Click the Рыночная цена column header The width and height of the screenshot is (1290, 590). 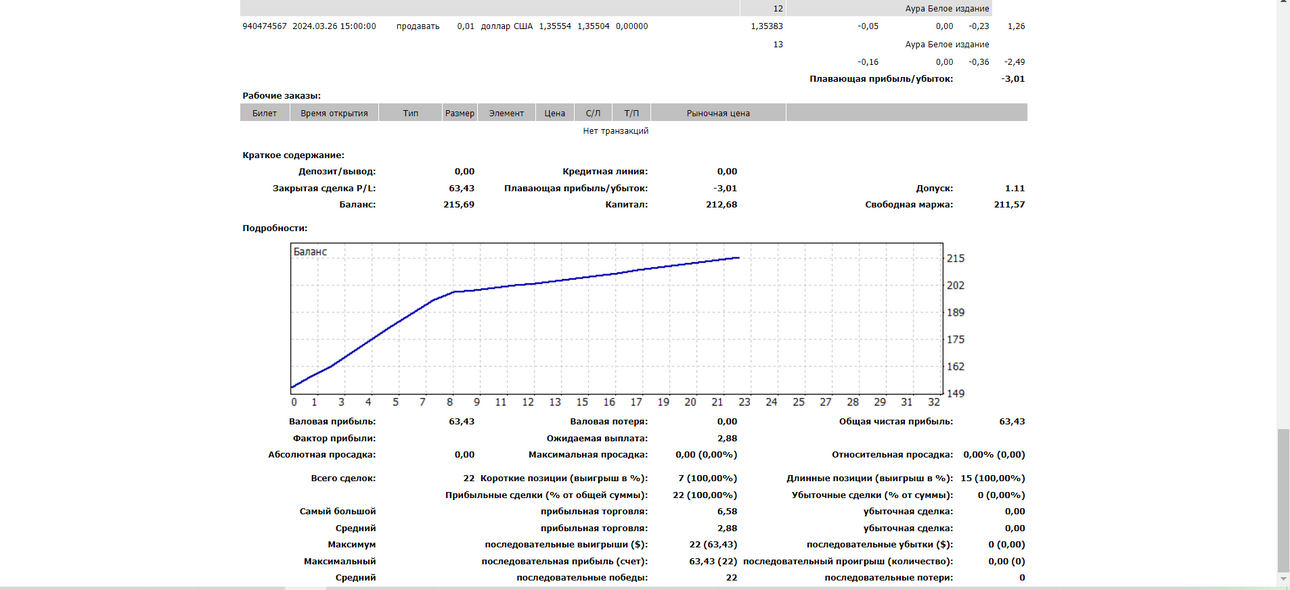(x=718, y=113)
